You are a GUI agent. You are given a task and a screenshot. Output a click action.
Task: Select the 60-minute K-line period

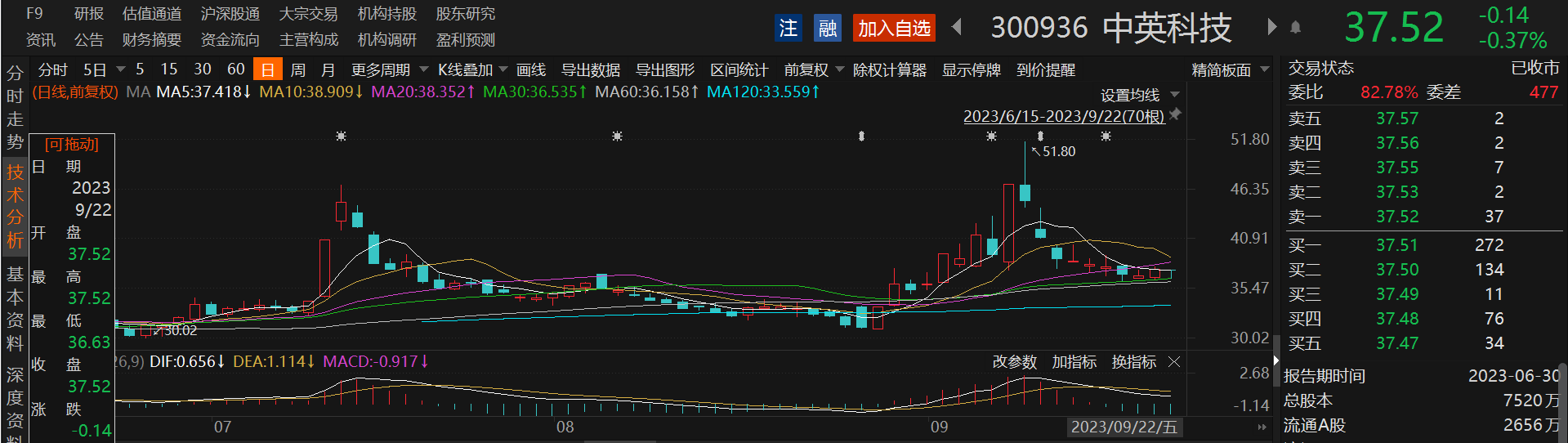pos(235,70)
